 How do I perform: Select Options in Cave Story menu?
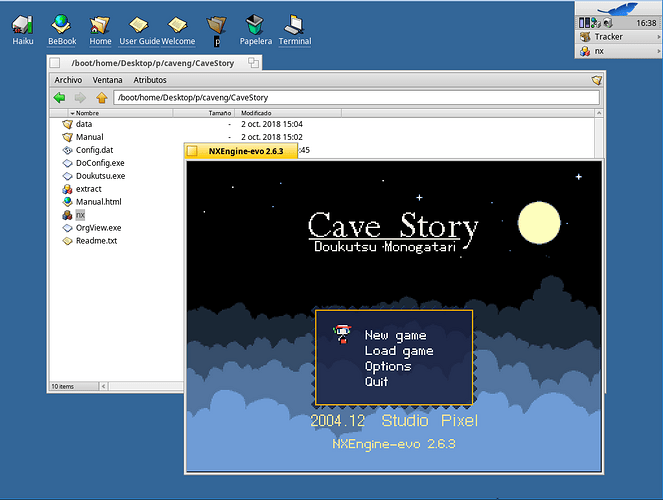[388, 366]
